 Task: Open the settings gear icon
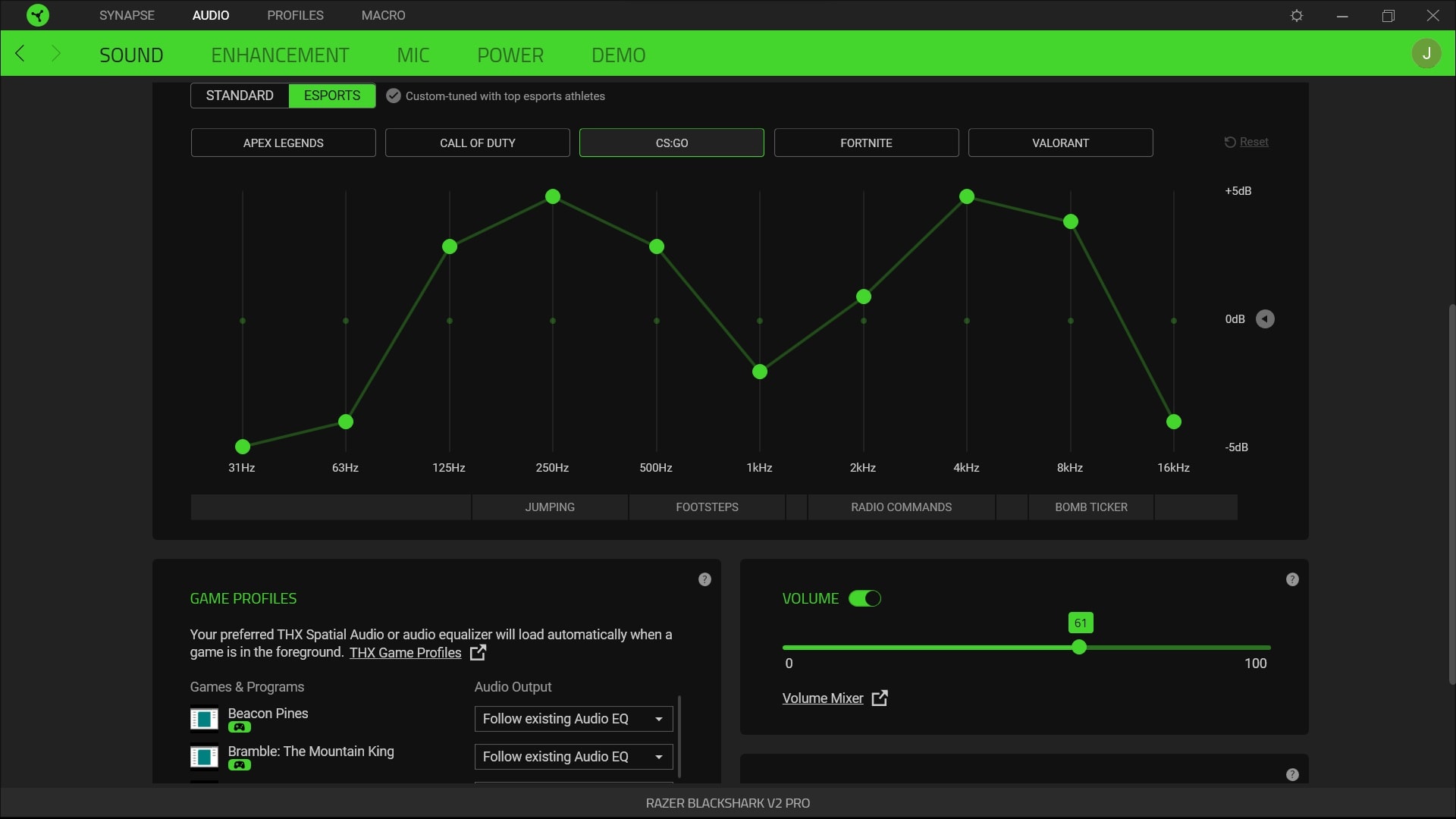click(1297, 15)
